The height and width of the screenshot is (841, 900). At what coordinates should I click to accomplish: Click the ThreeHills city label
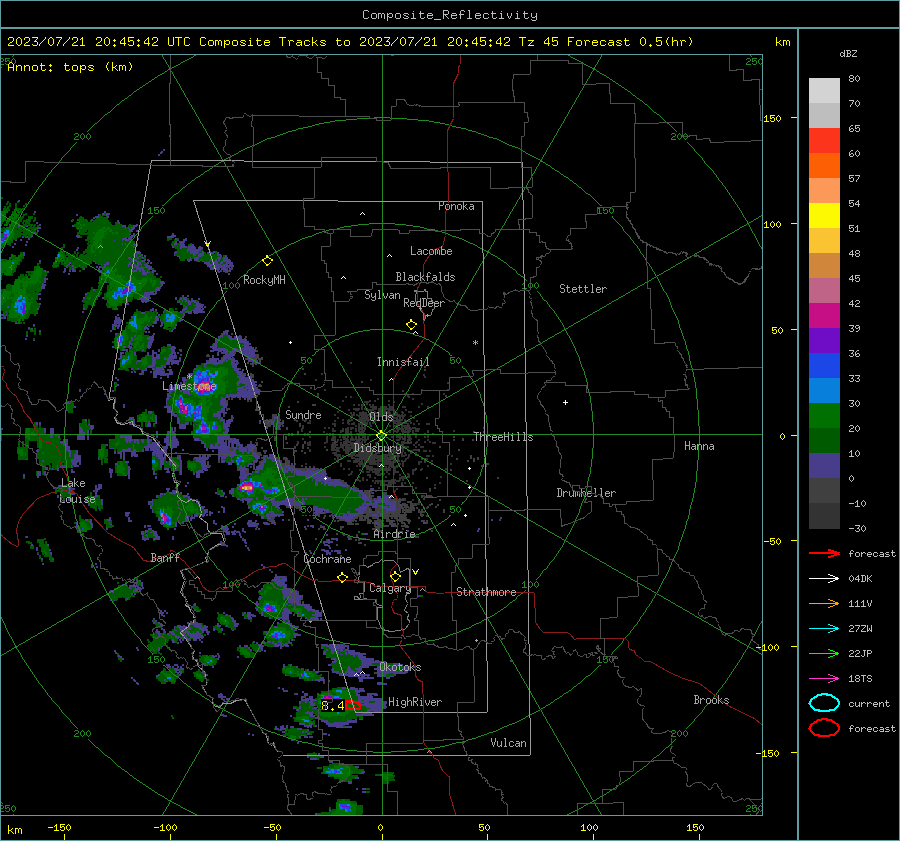pyautogui.click(x=503, y=437)
